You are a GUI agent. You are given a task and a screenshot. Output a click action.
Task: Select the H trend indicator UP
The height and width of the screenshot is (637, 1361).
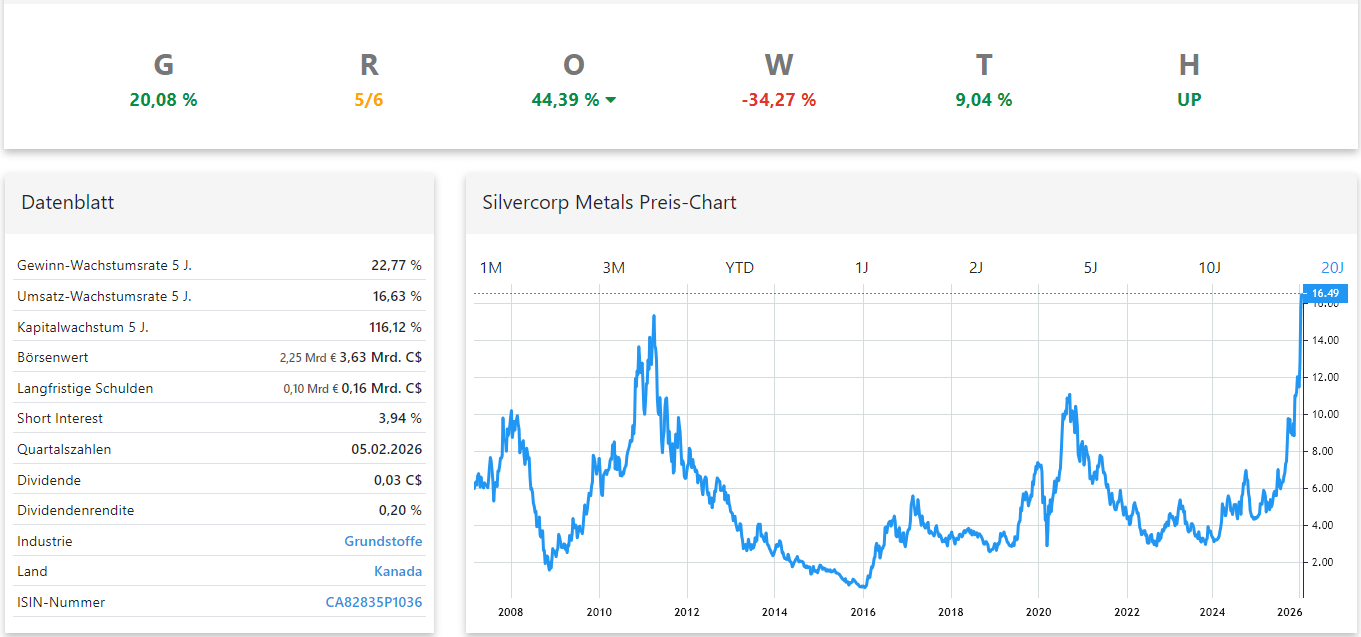(x=1189, y=100)
